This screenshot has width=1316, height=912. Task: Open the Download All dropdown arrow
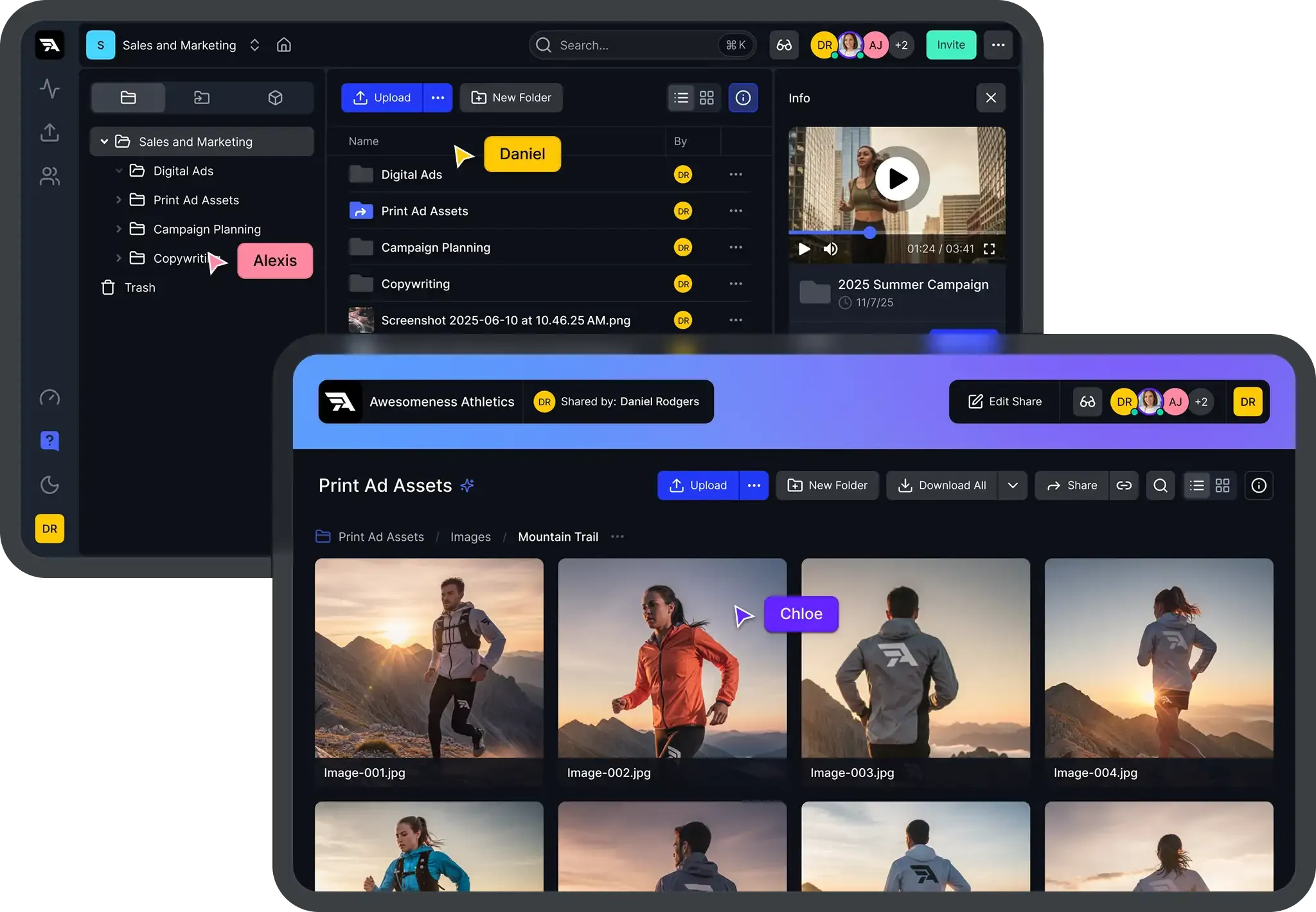pos(1013,486)
